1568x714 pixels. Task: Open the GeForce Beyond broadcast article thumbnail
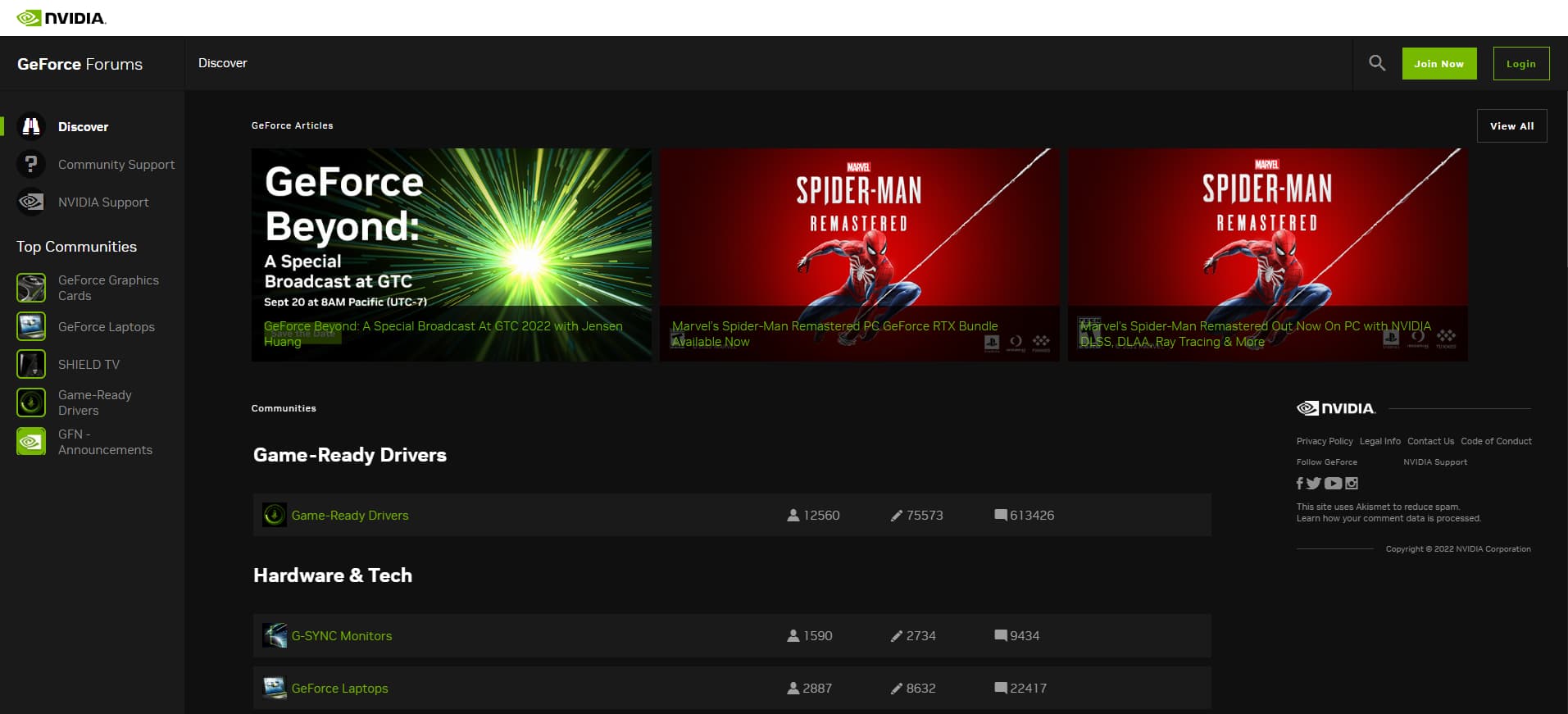tap(452, 255)
